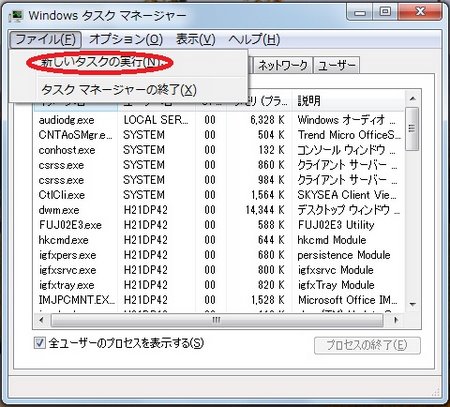This screenshot has height=407, width=450.
Task: Click the Windows オーディオ description
Action: tap(347, 120)
